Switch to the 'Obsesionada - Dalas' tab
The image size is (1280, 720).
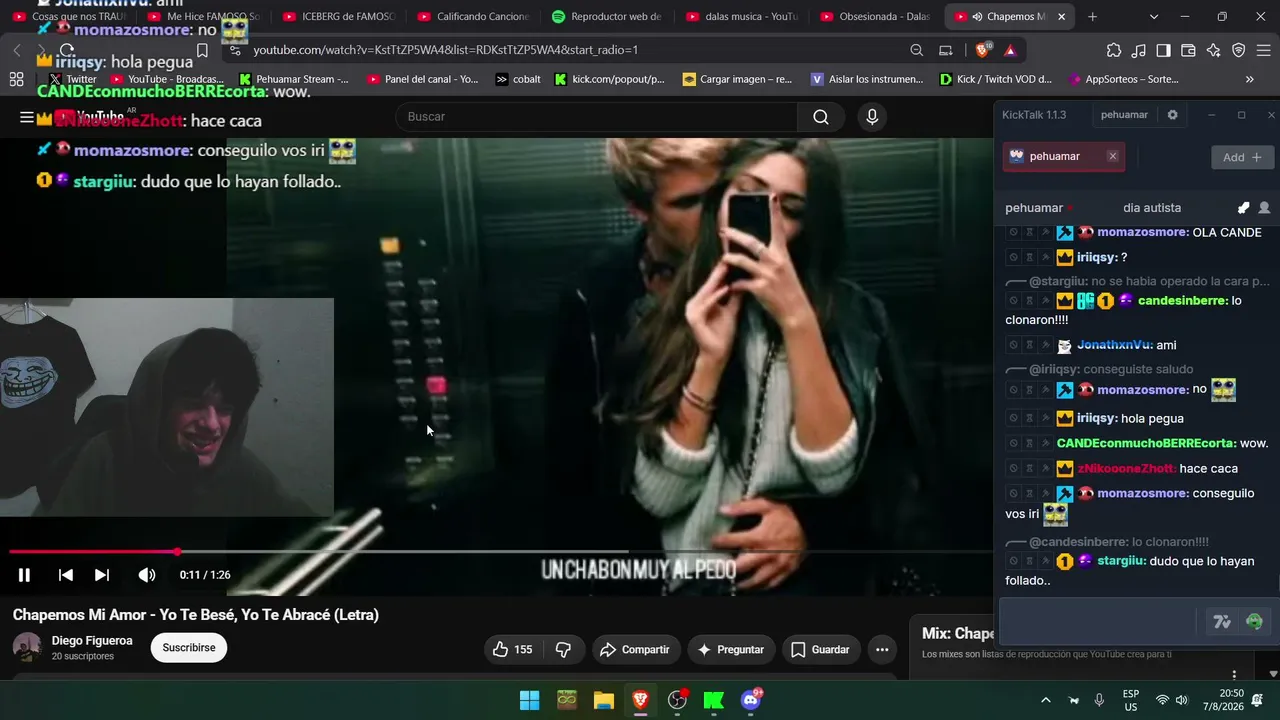(x=876, y=17)
